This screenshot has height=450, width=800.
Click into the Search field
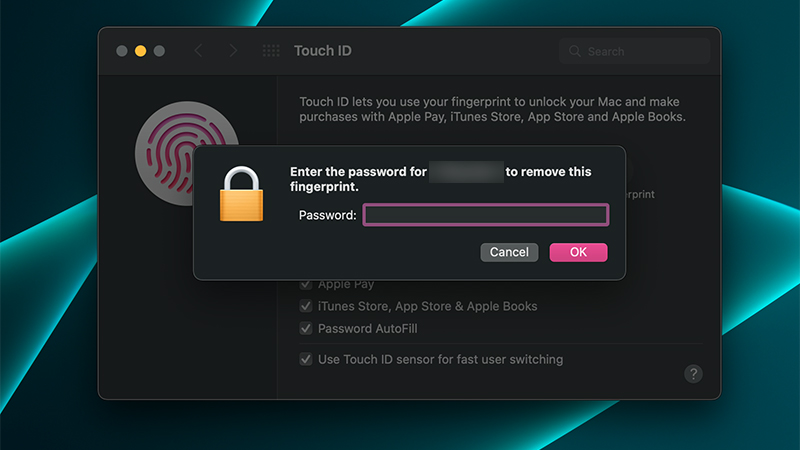640,51
